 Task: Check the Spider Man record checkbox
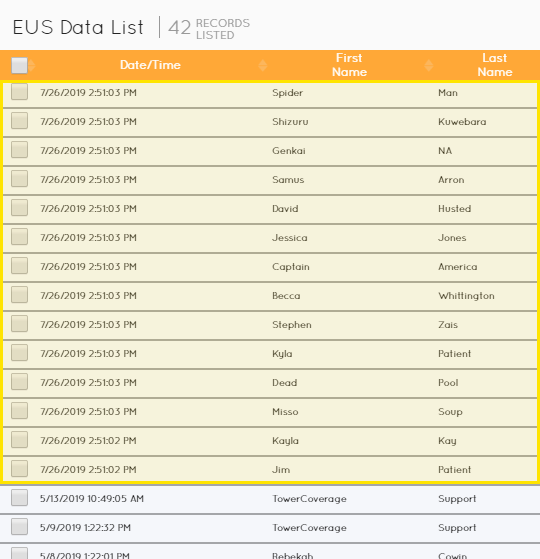coord(19,92)
